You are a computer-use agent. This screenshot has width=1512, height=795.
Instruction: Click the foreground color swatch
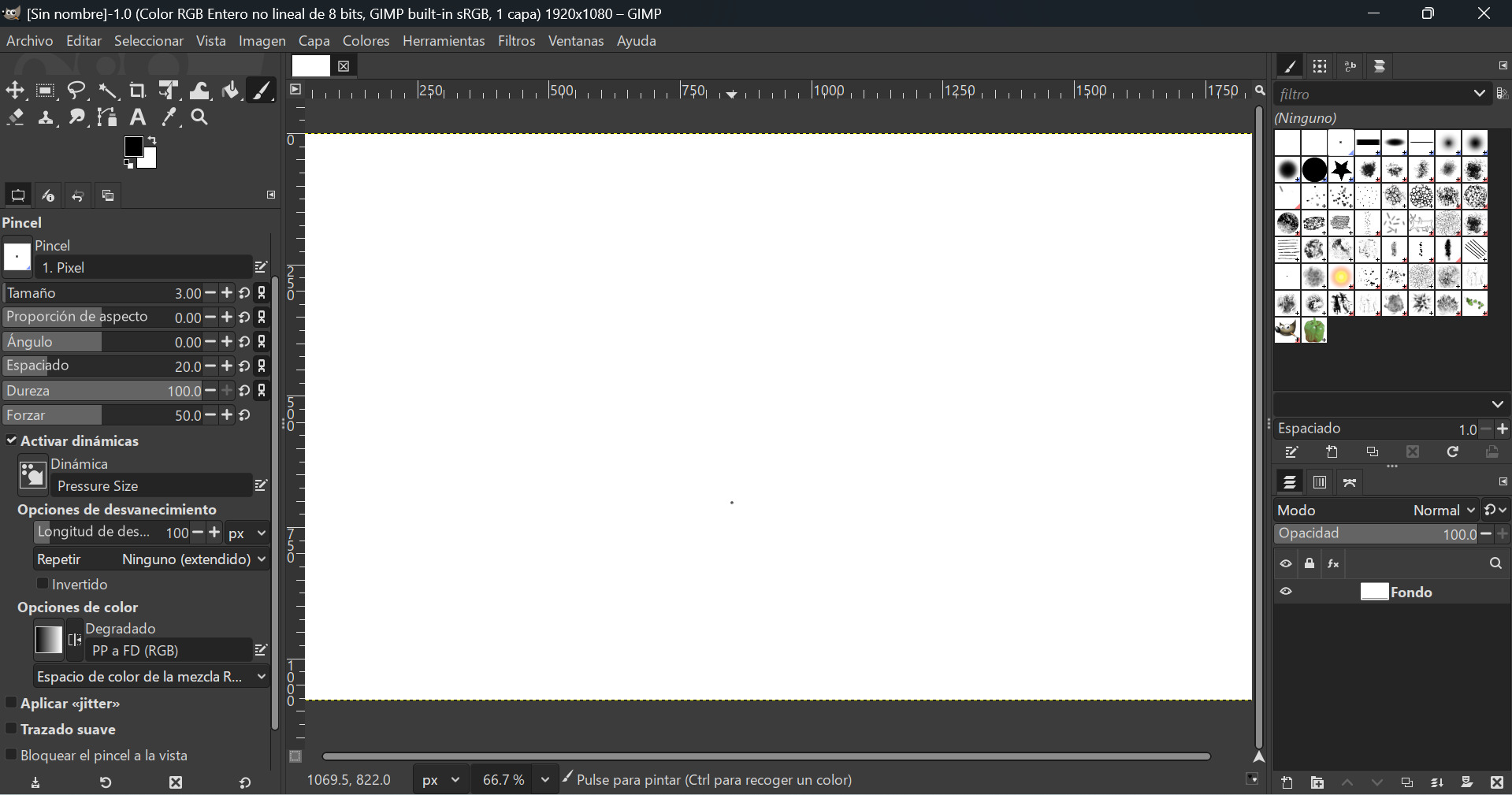(x=134, y=146)
